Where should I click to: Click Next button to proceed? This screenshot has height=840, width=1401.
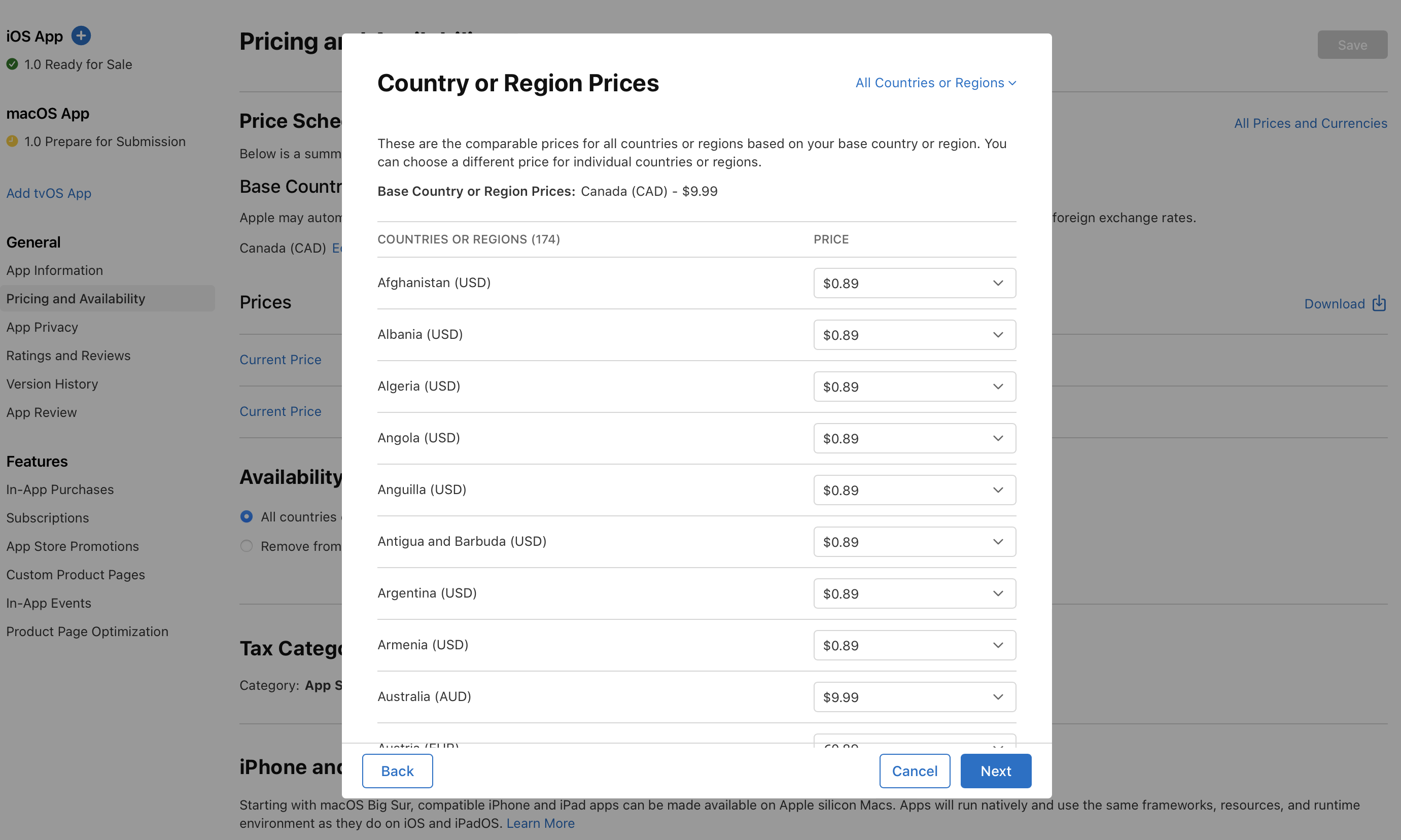click(x=995, y=770)
